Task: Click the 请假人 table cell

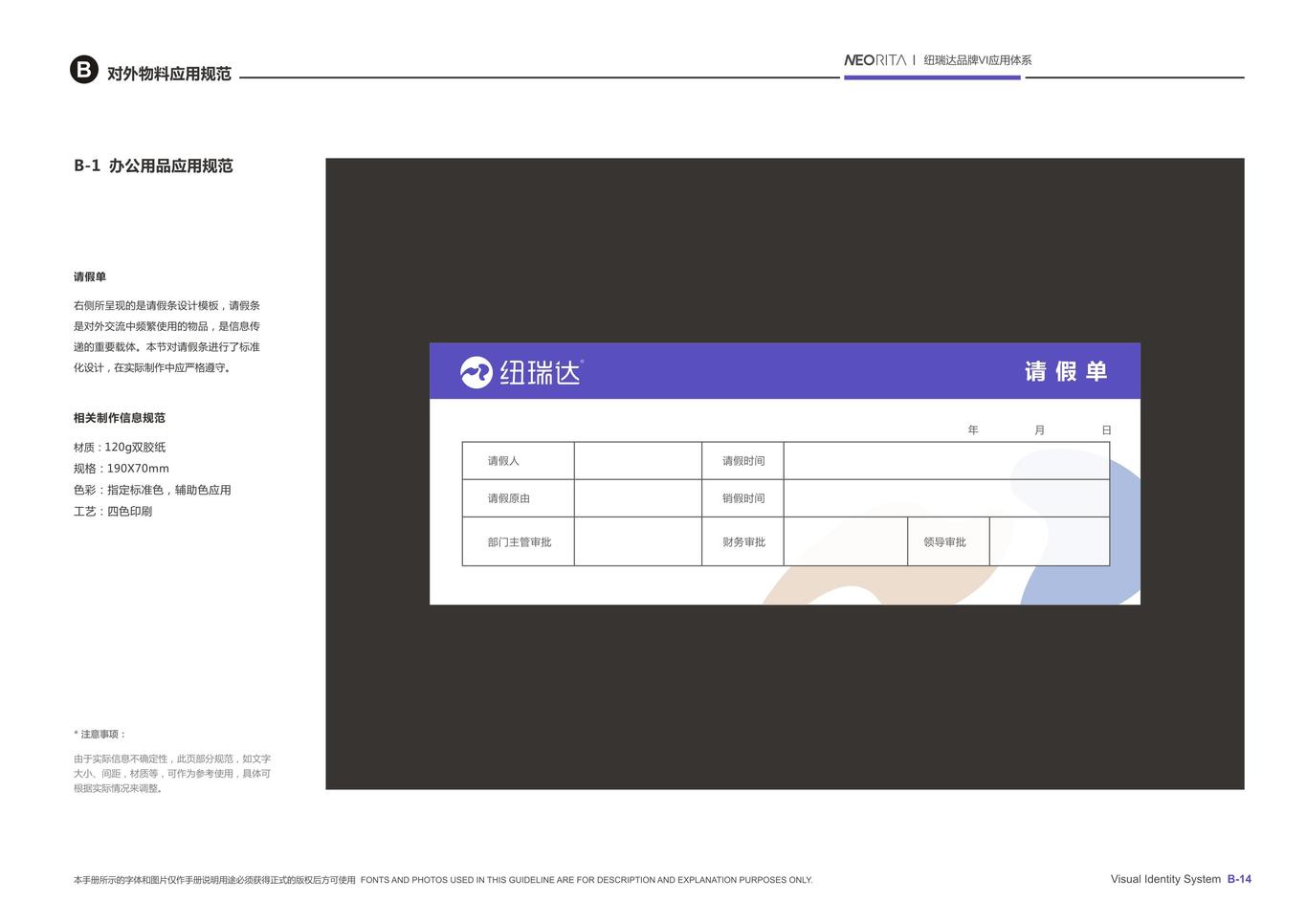Action: (519, 461)
